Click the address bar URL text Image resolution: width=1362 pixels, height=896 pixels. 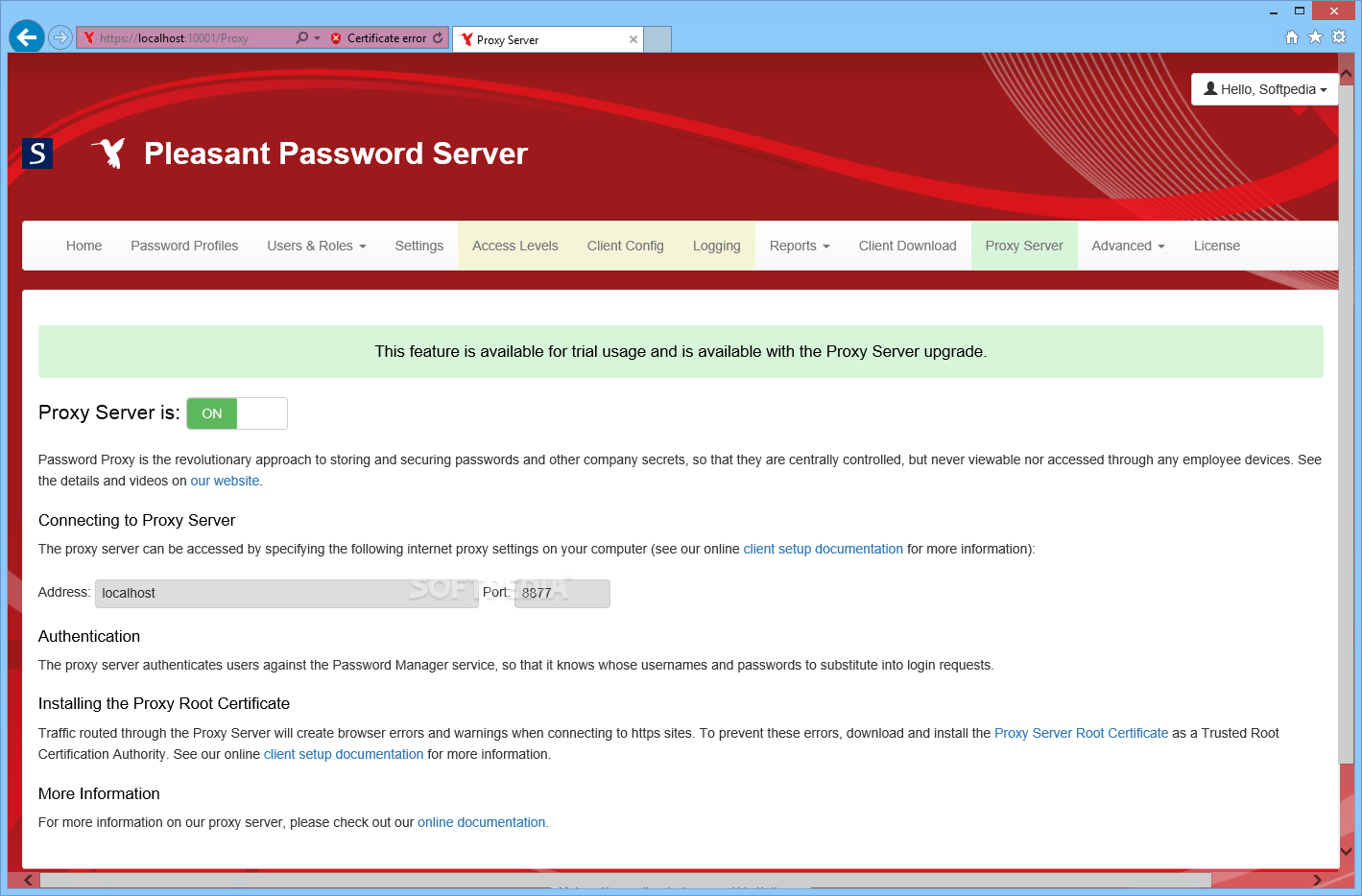click(x=174, y=38)
